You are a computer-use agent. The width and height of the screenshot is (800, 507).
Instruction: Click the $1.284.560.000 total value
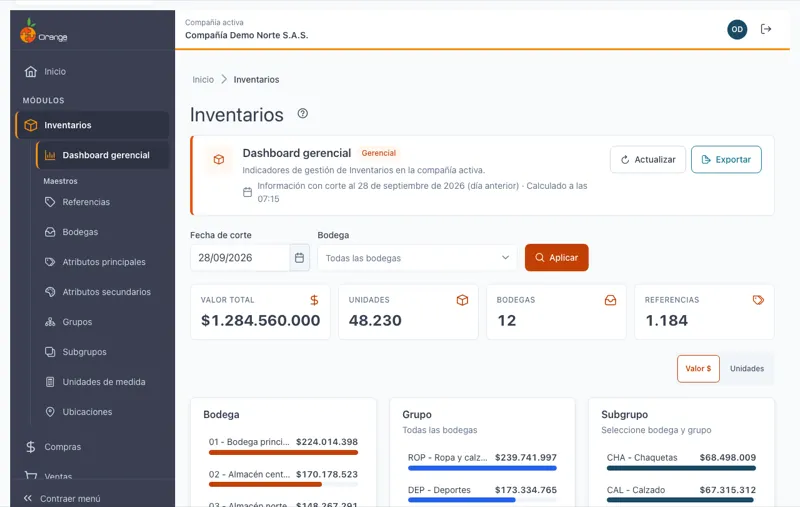pyautogui.click(x=261, y=320)
